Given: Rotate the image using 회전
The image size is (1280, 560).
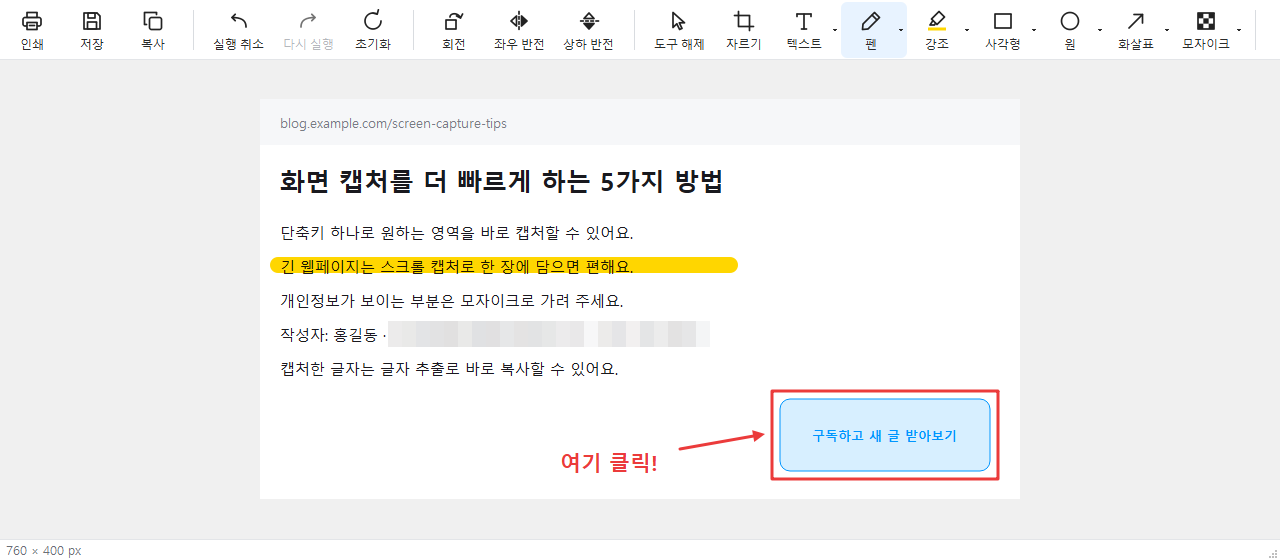Looking at the screenshot, I should (x=454, y=30).
